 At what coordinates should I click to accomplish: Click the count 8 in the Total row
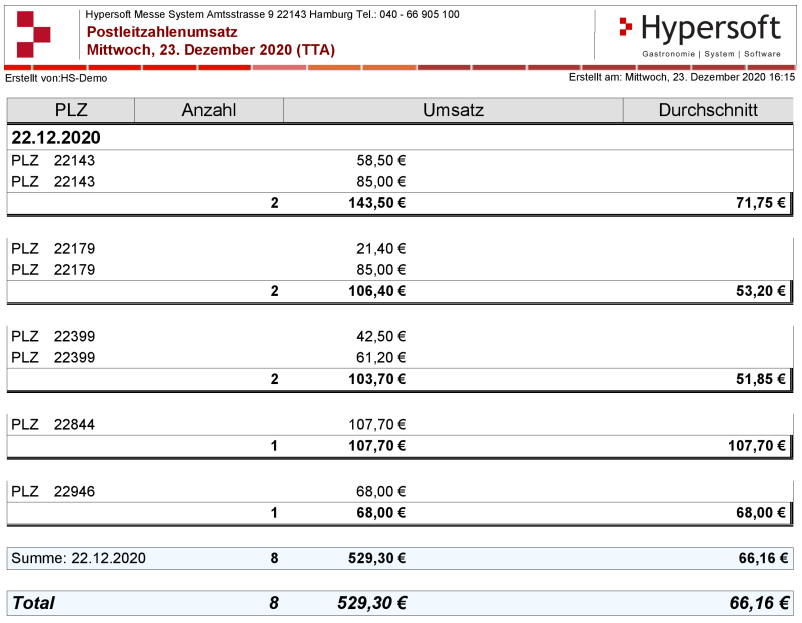(x=274, y=603)
